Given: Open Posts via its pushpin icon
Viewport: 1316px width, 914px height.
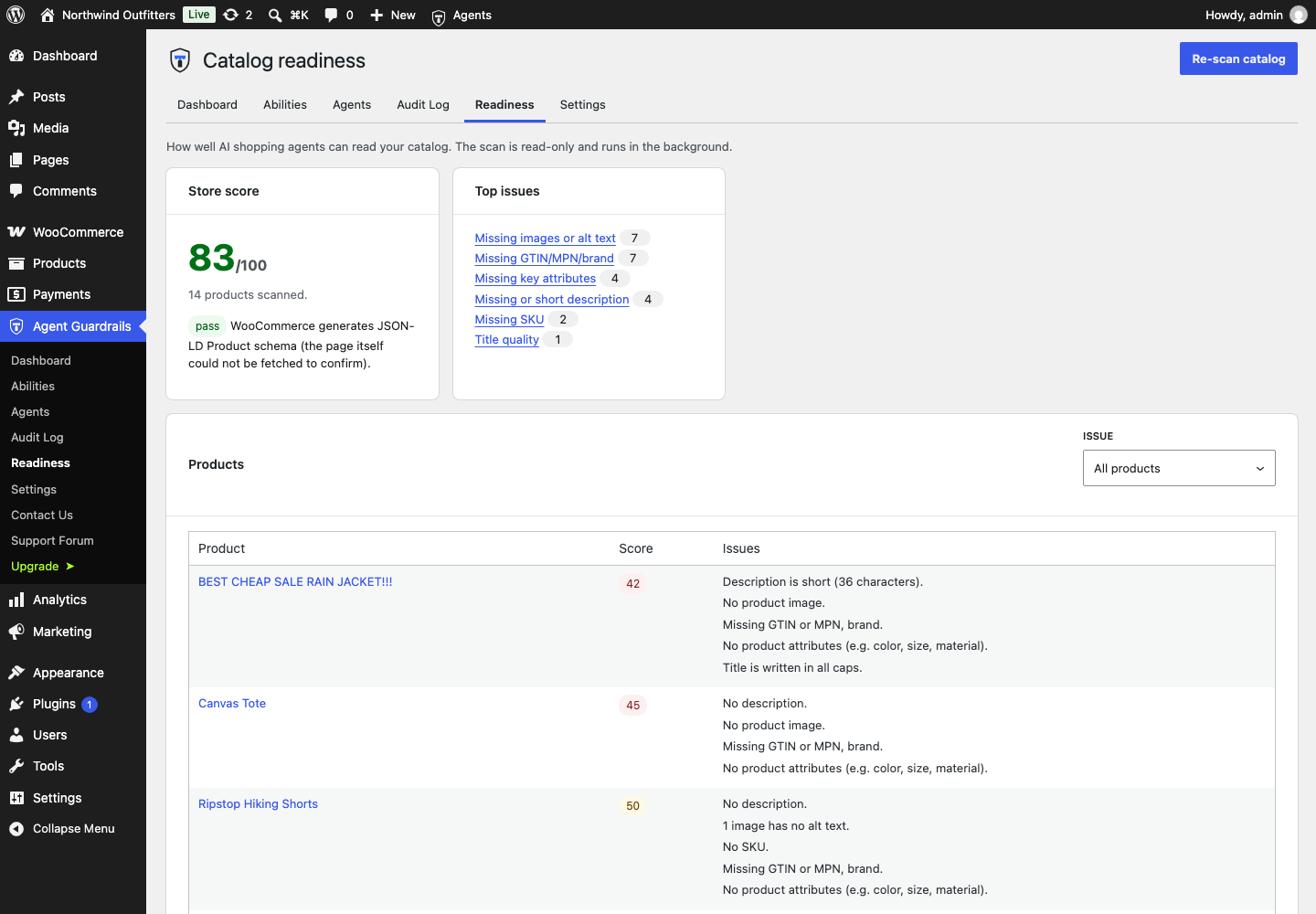Looking at the screenshot, I should coord(16,97).
